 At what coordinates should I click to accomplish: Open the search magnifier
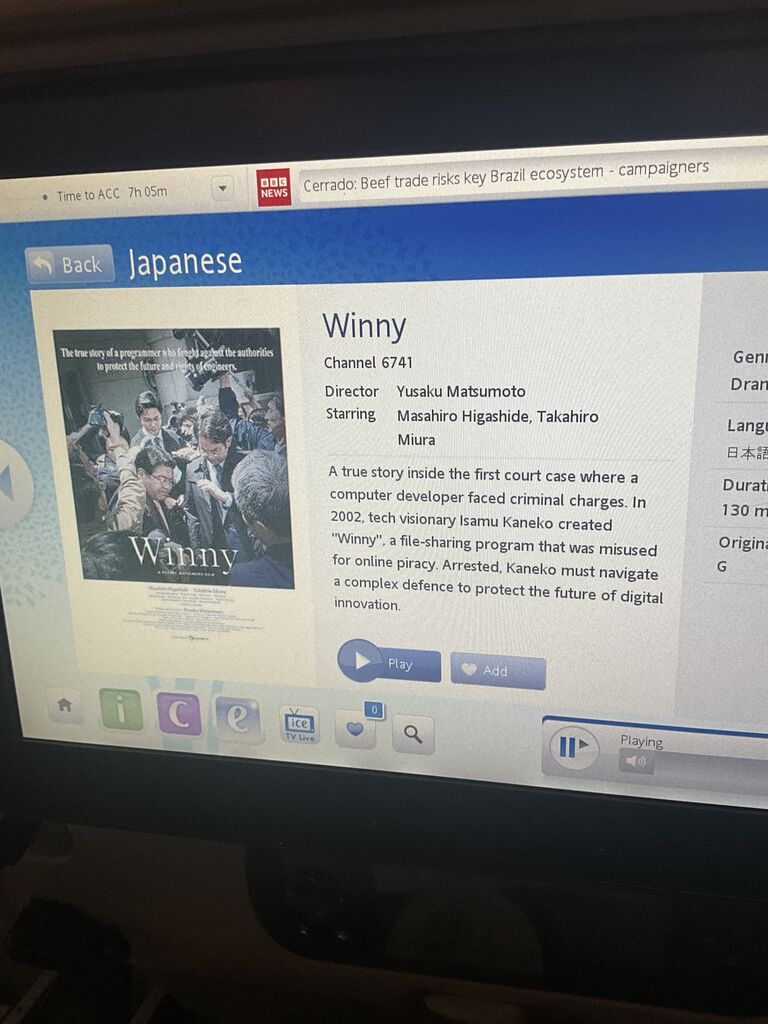coord(413,735)
